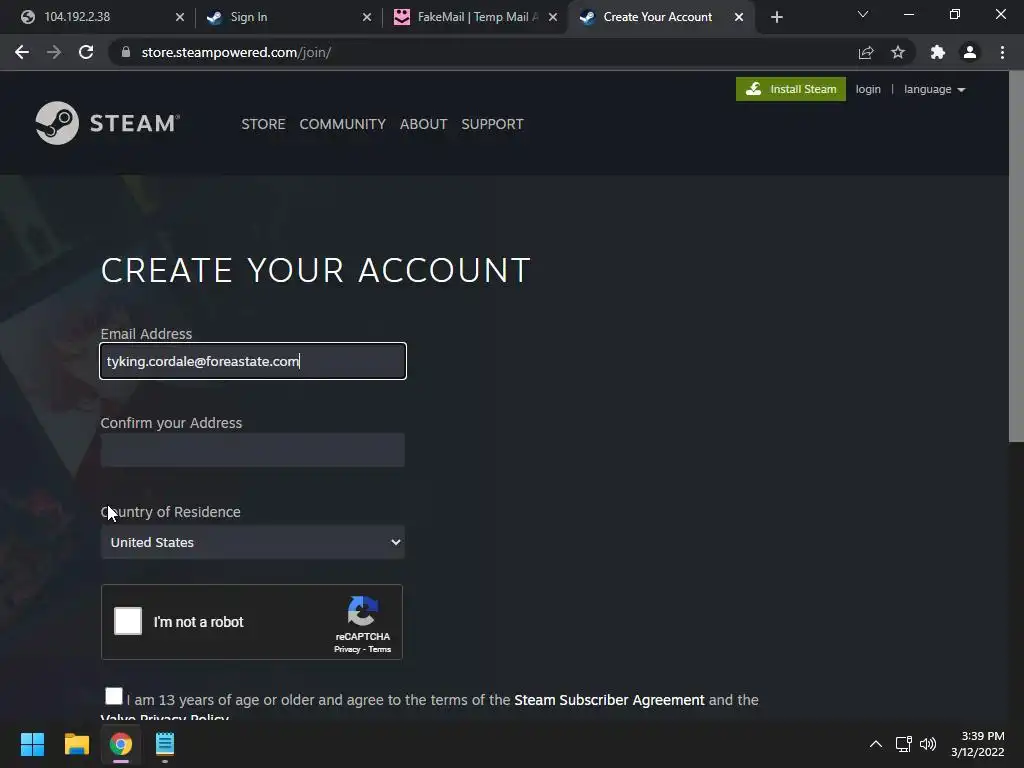The height and width of the screenshot is (768, 1024).
Task: Close the Create Your Account tab
Action: pos(739,17)
